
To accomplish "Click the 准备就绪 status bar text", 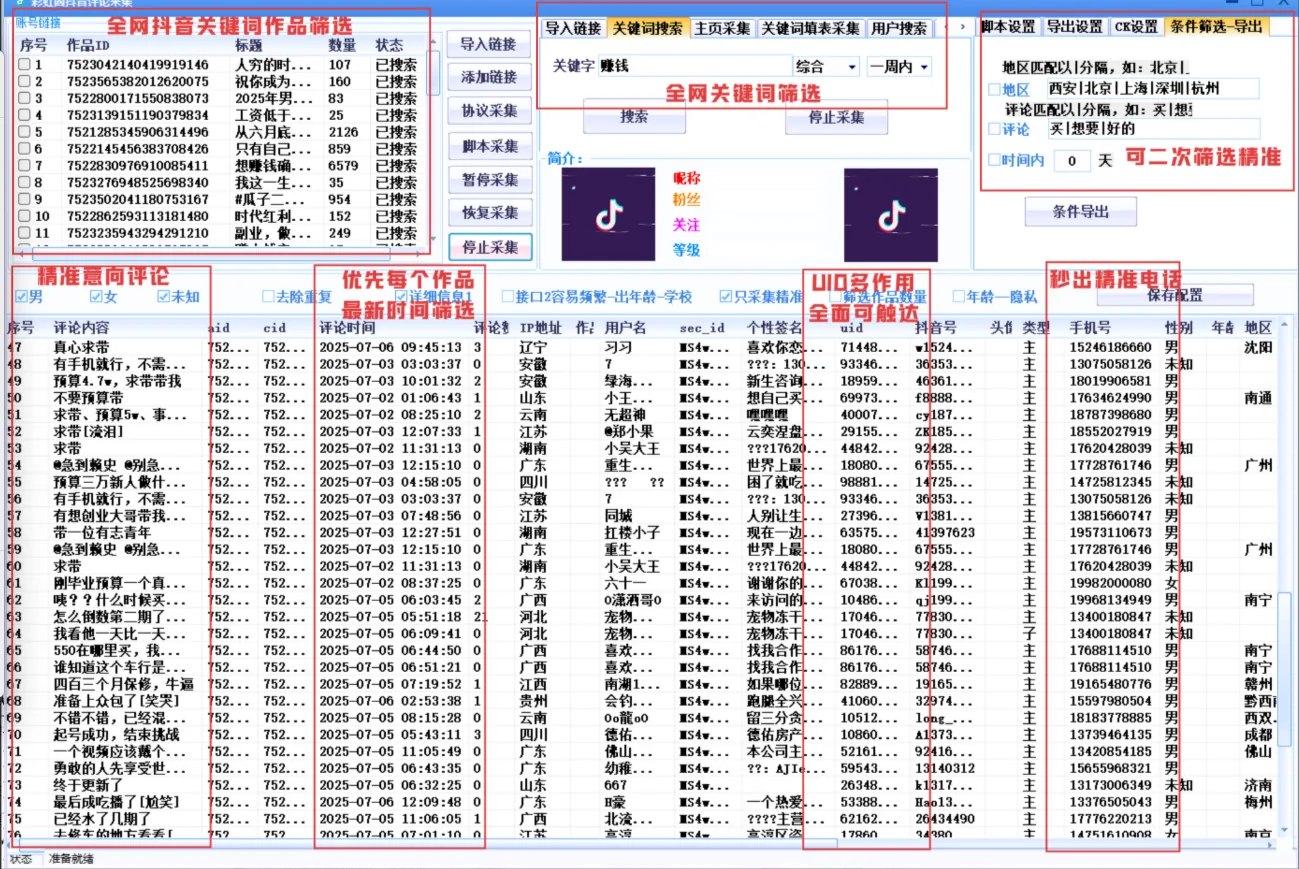I will [71, 859].
